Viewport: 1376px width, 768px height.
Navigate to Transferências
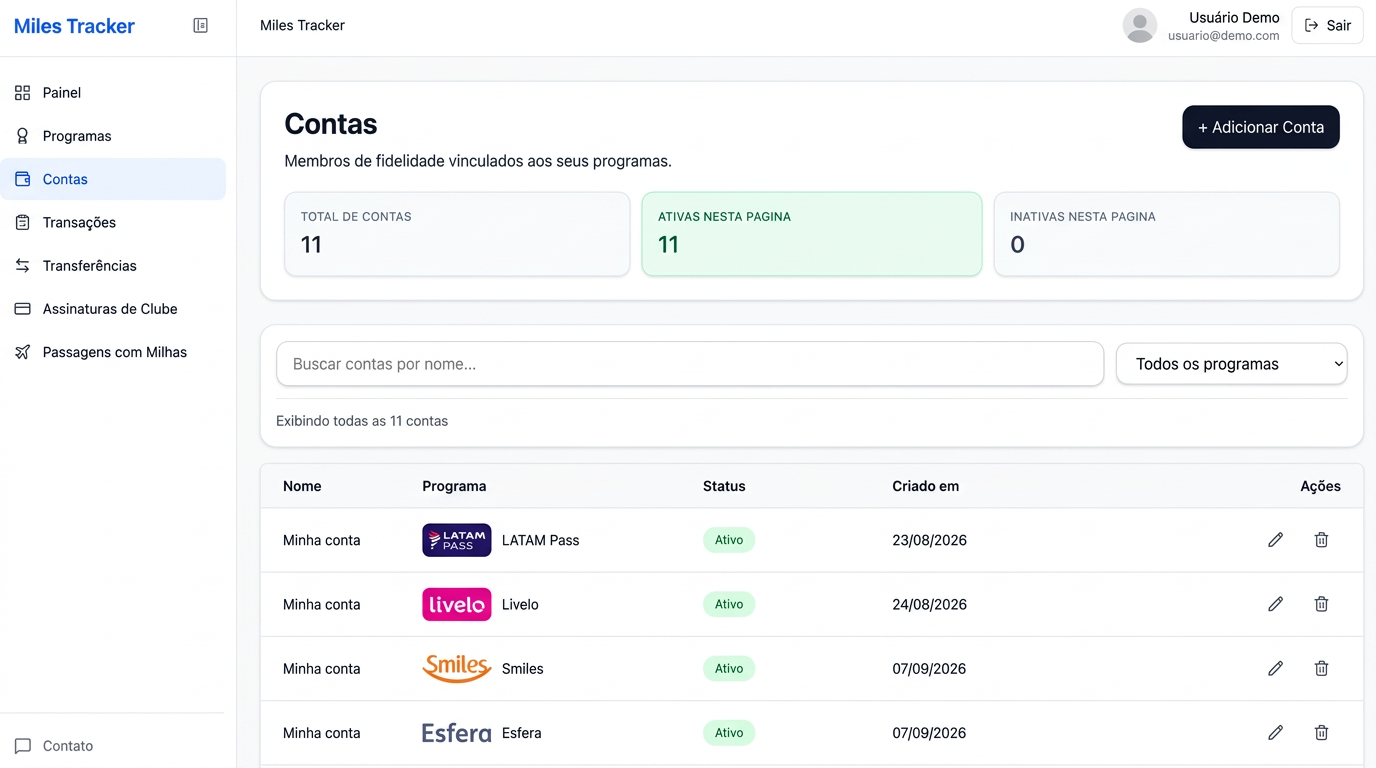tap(113, 266)
